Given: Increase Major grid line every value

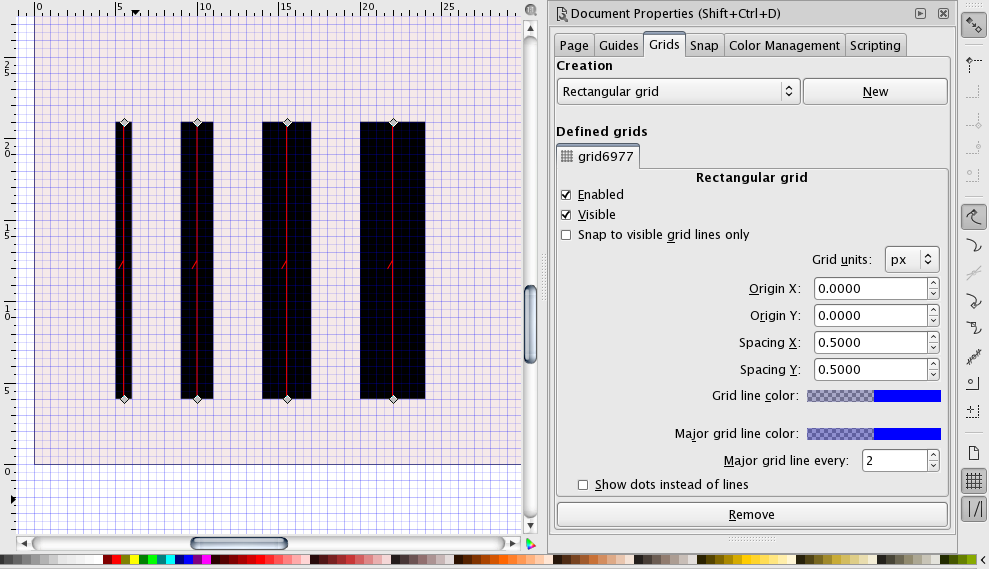Looking at the screenshot, I should click(x=933, y=455).
